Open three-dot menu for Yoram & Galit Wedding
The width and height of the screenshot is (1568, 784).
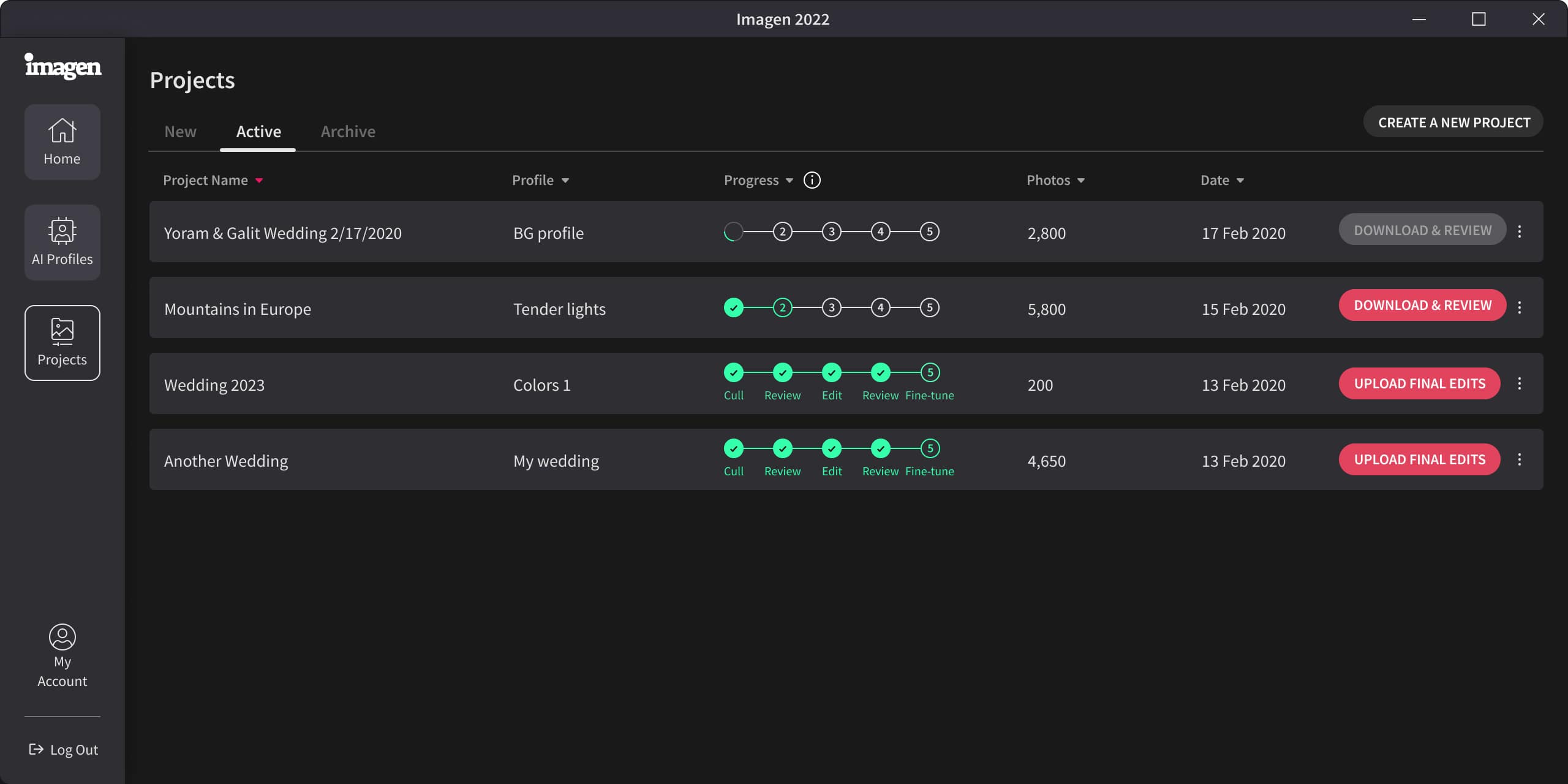(1520, 232)
